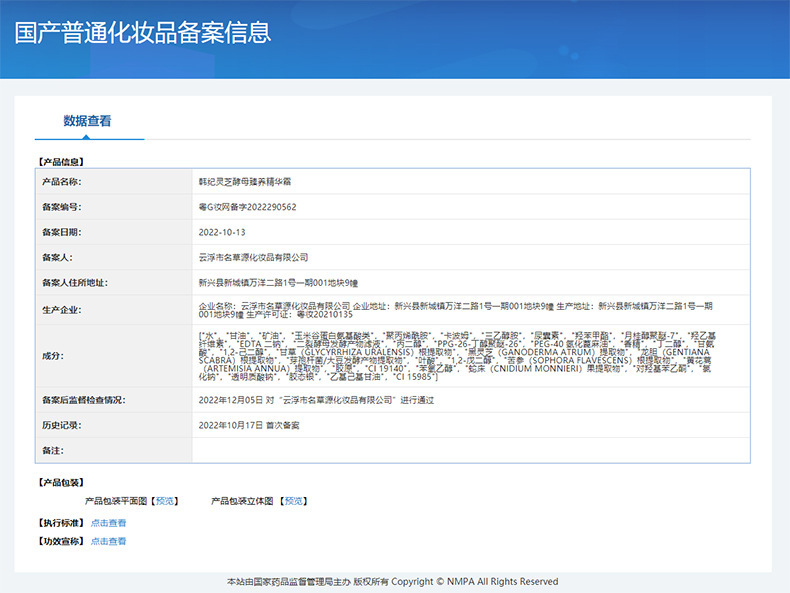This screenshot has width=790, height=593.
Task: Click the 国产普通化妆品备案信息 page title
Action: tap(143, 32)
